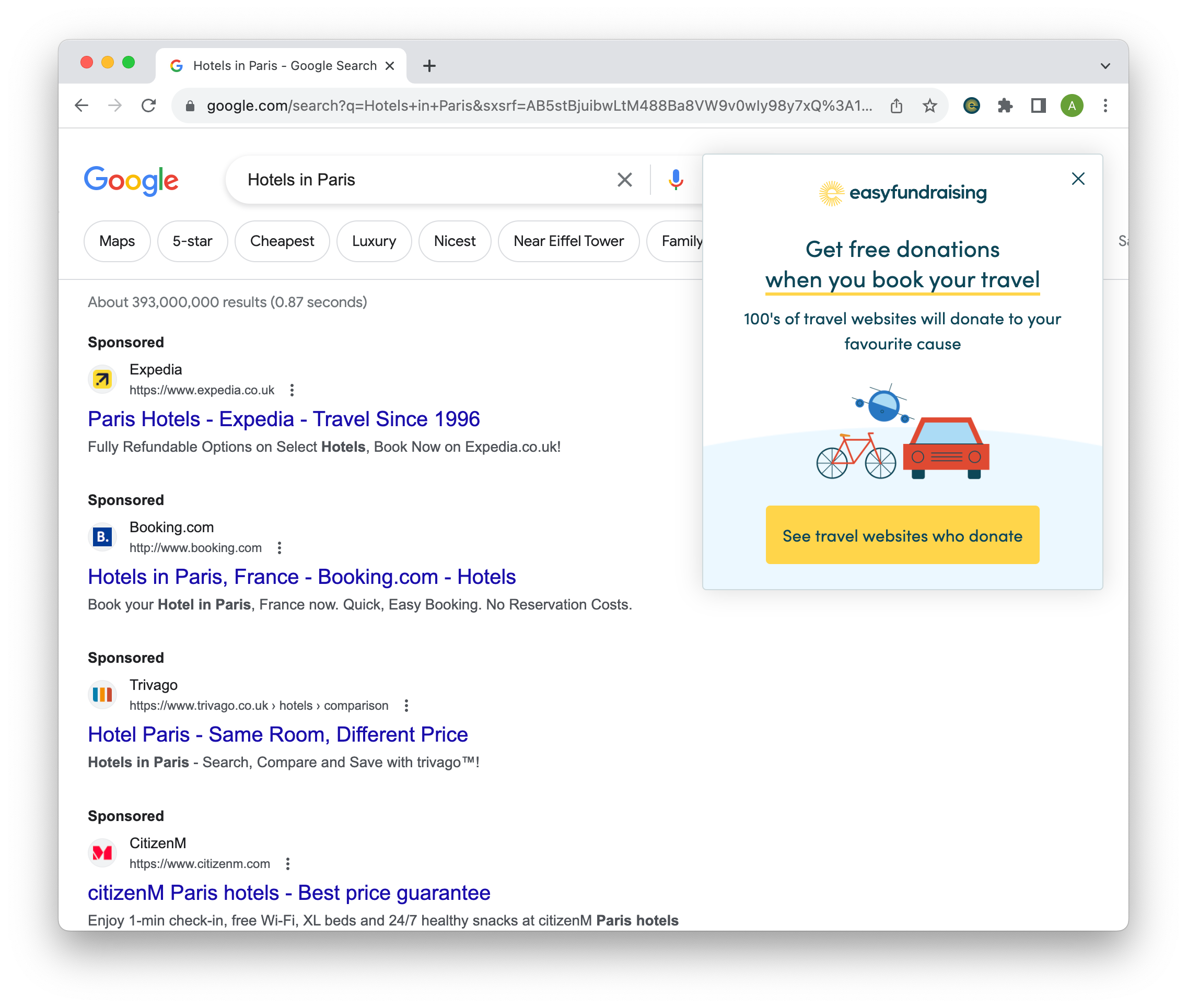1187x1008 pixels.
Task: Click See travel websites who donate button
Action: click(x=902, y=535)
